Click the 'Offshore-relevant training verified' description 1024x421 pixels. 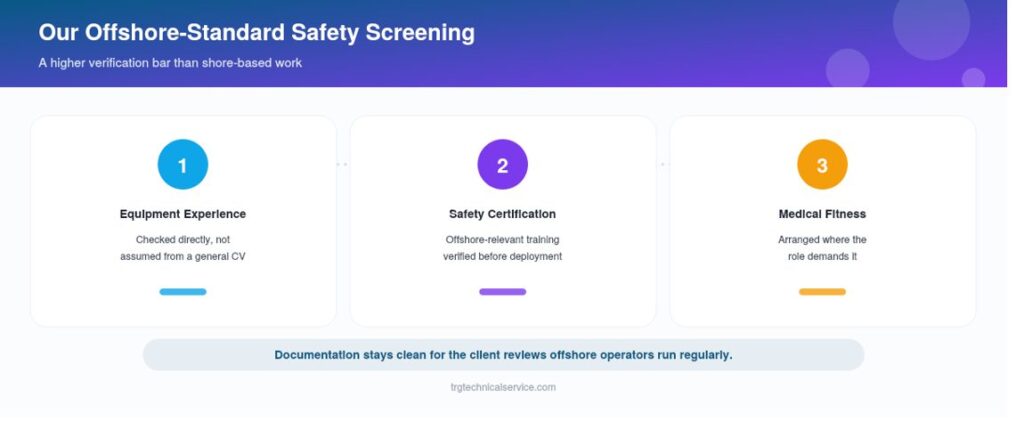pyautogui.click(x=502, y=248)
